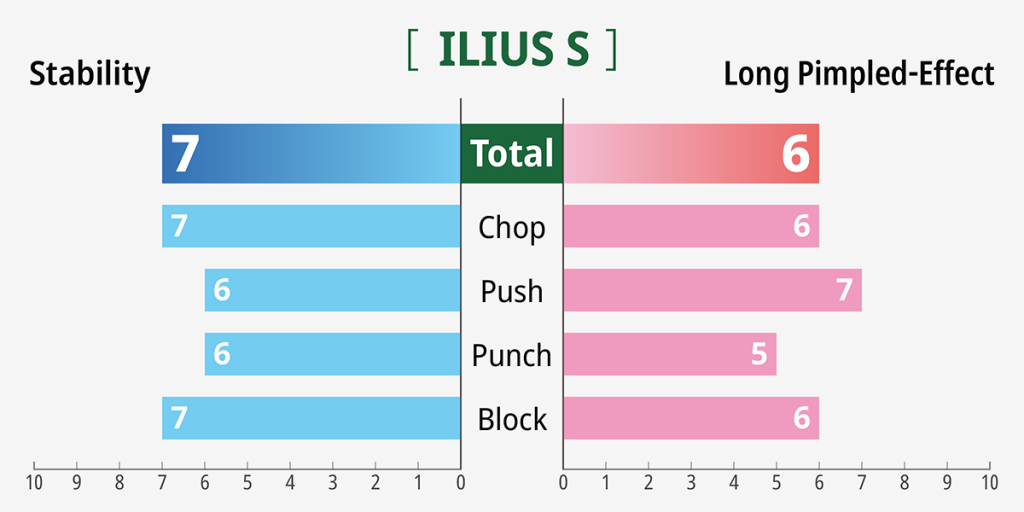Select the blue Punch stability bar
The image size is (1024, 512).
(333, 355)
